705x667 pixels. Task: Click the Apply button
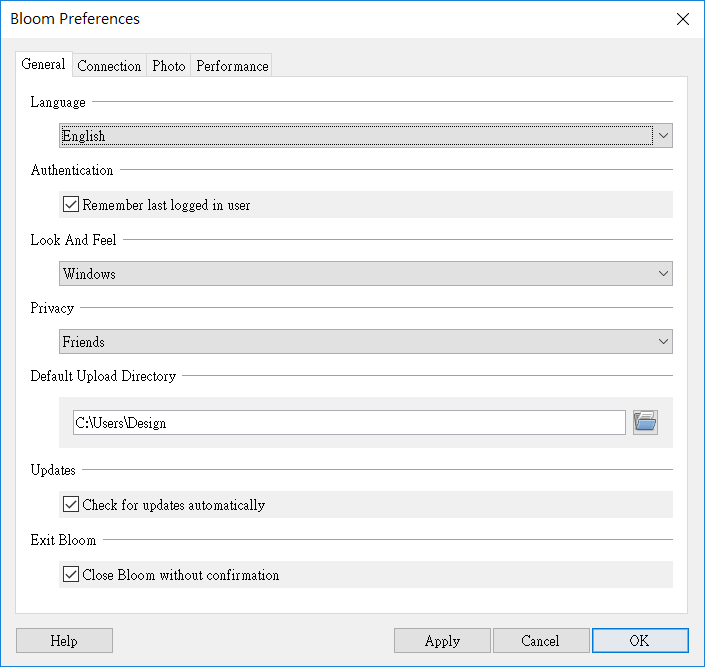click(x=442, y=641)
